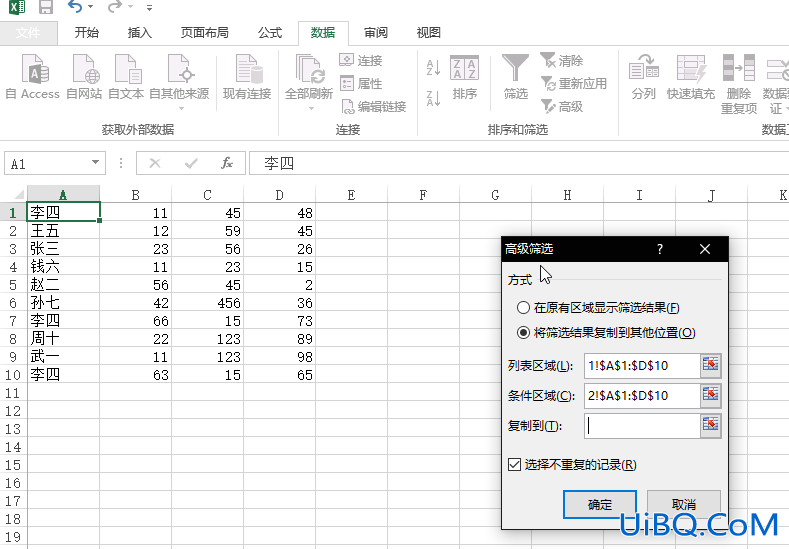This screenshot has width=789, height=549.
Task: Click the Undo arrow icon
Action: (x=75, y=7)
